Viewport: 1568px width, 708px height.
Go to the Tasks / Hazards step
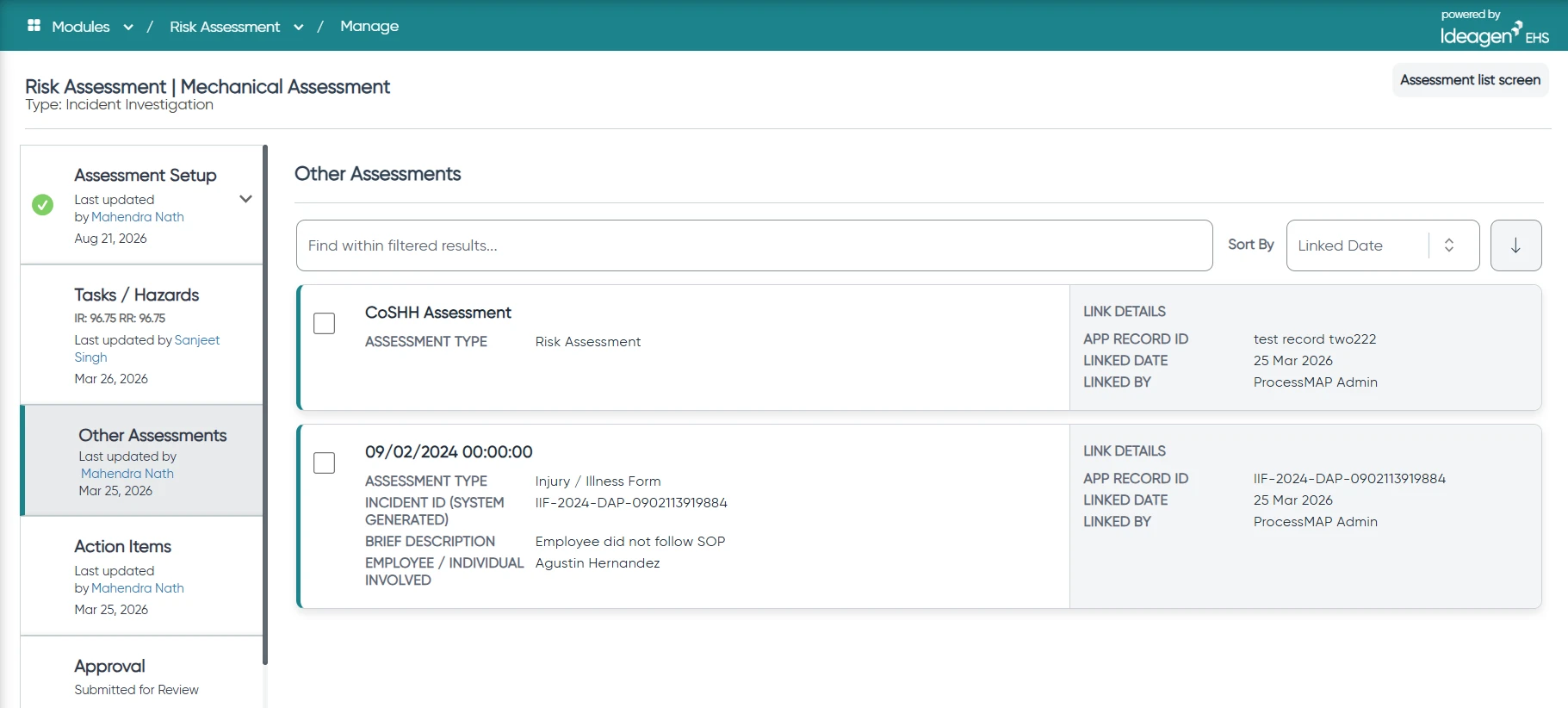tap(142, 335)
